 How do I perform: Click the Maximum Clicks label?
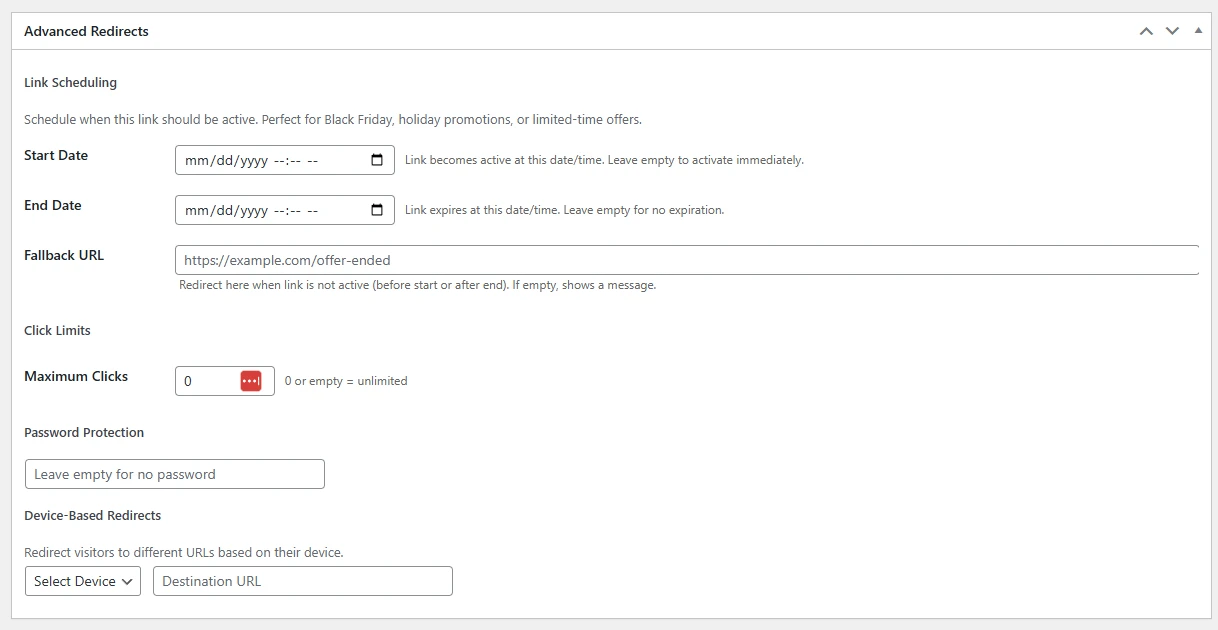pyautogui.click(x=76, y=376)
